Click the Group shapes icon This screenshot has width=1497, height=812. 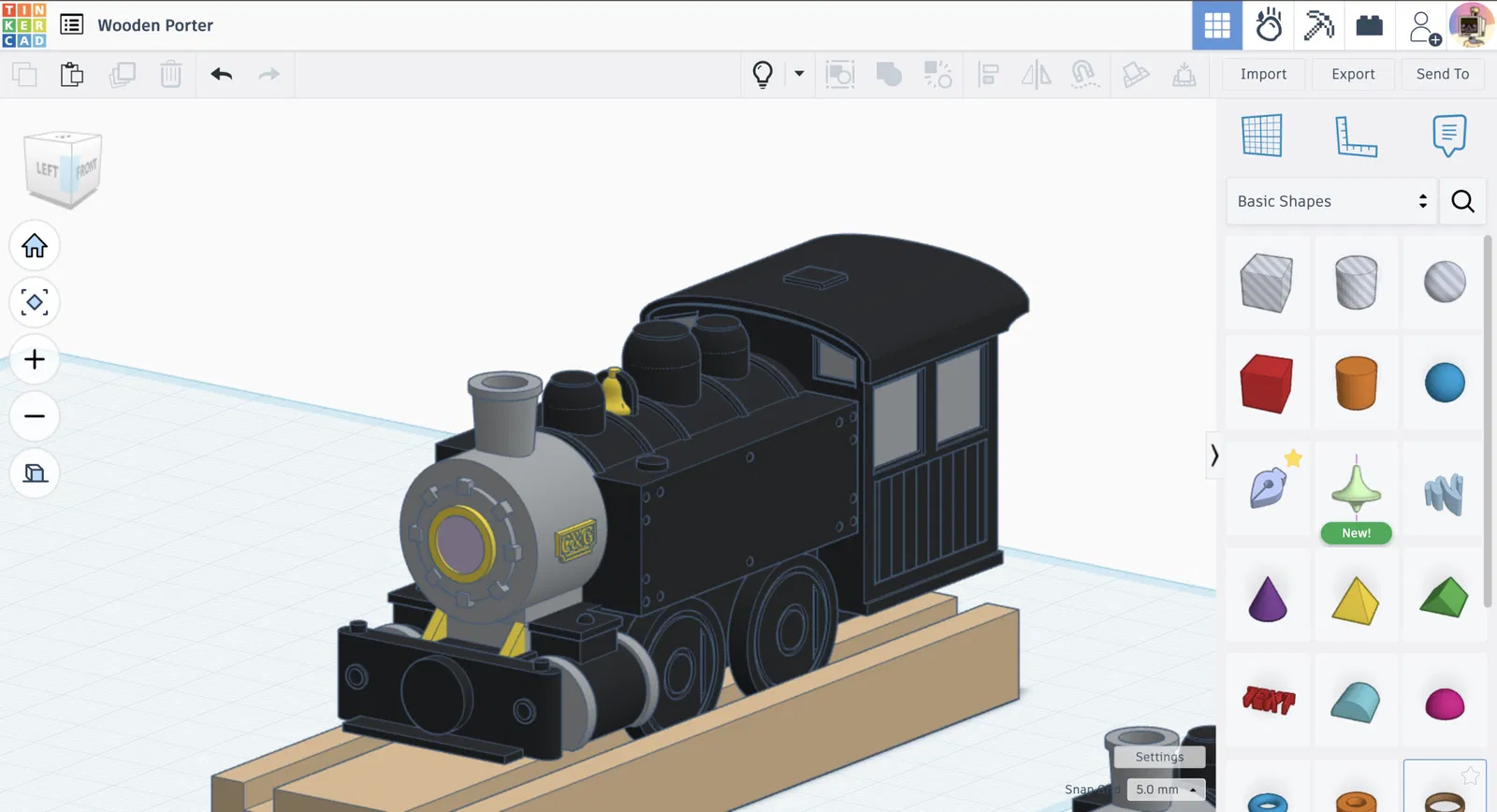click(x=840, y=74)
